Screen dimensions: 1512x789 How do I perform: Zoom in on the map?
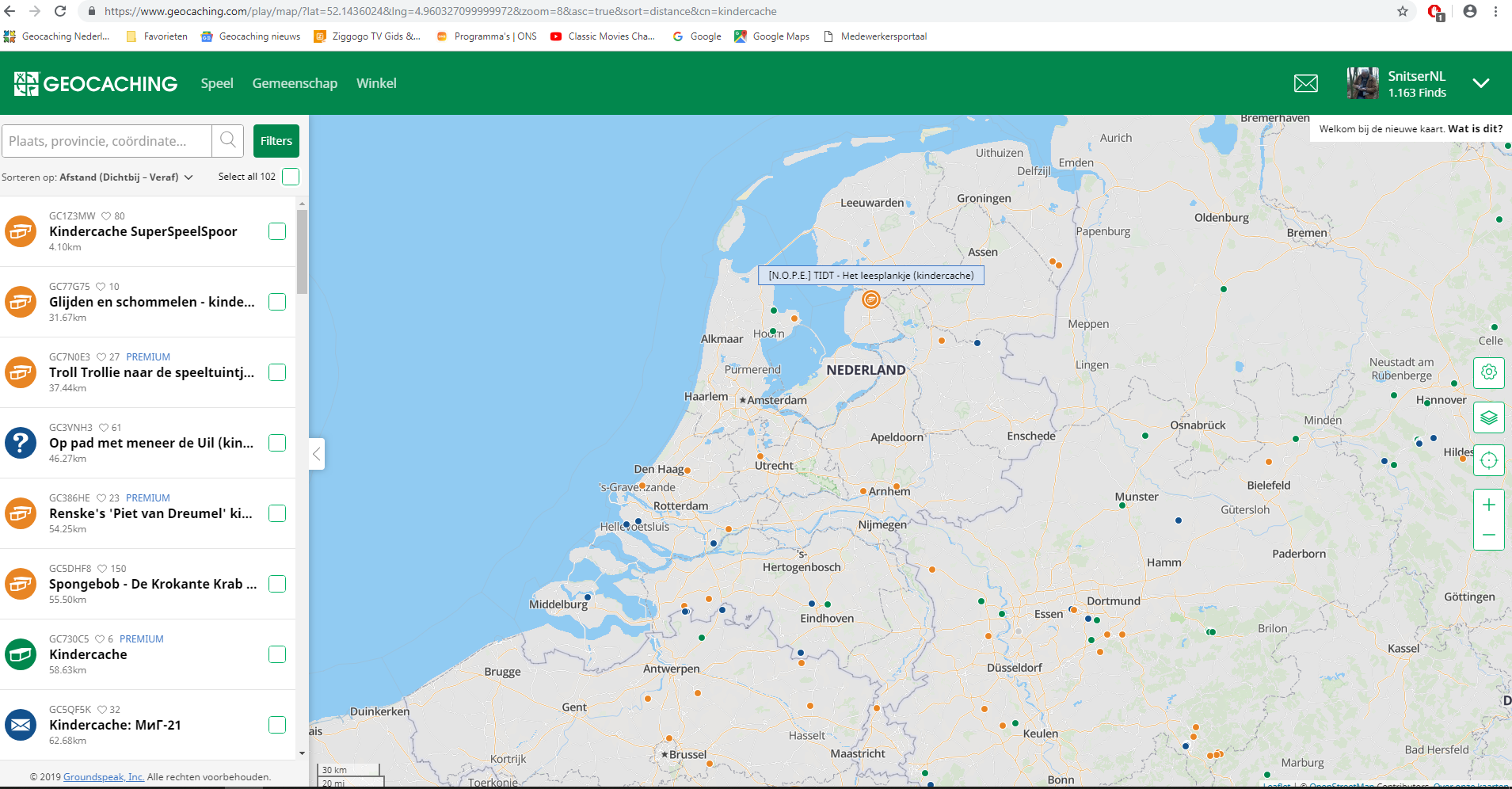(x=1488, y=505)
